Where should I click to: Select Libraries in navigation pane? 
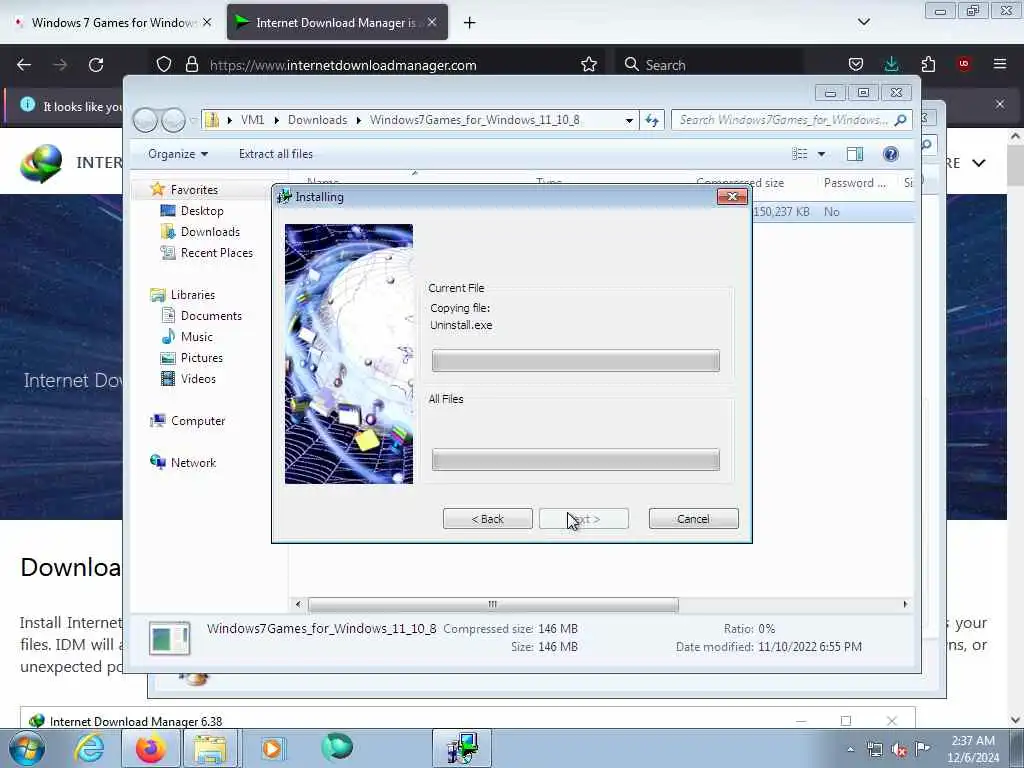(x=193, y=295)
